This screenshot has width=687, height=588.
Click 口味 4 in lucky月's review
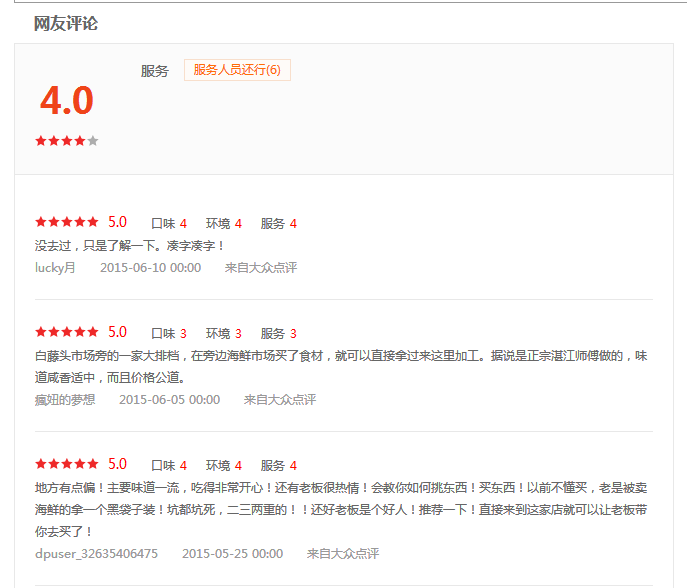pos(169,223)
